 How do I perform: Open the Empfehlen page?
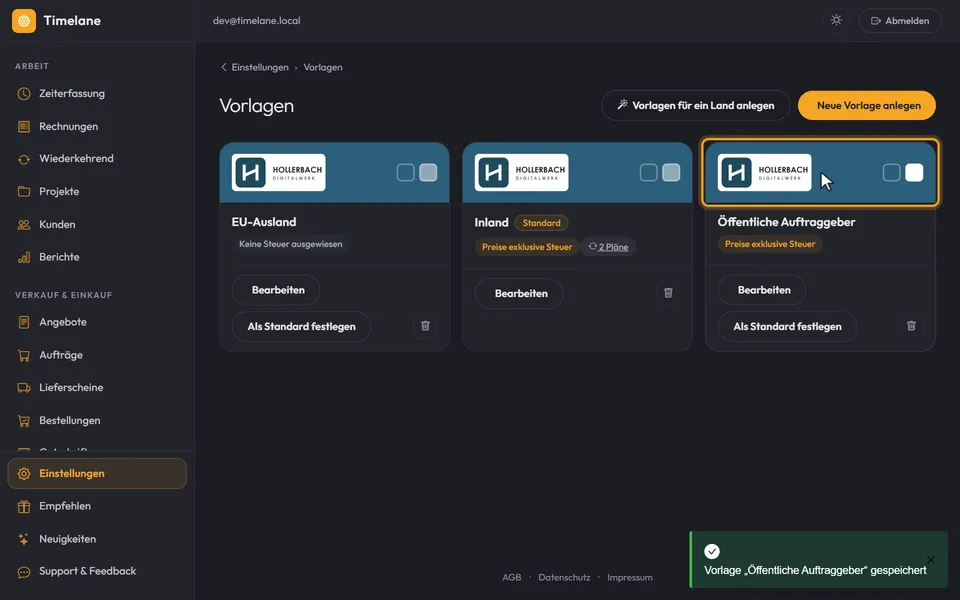[97, 506]
